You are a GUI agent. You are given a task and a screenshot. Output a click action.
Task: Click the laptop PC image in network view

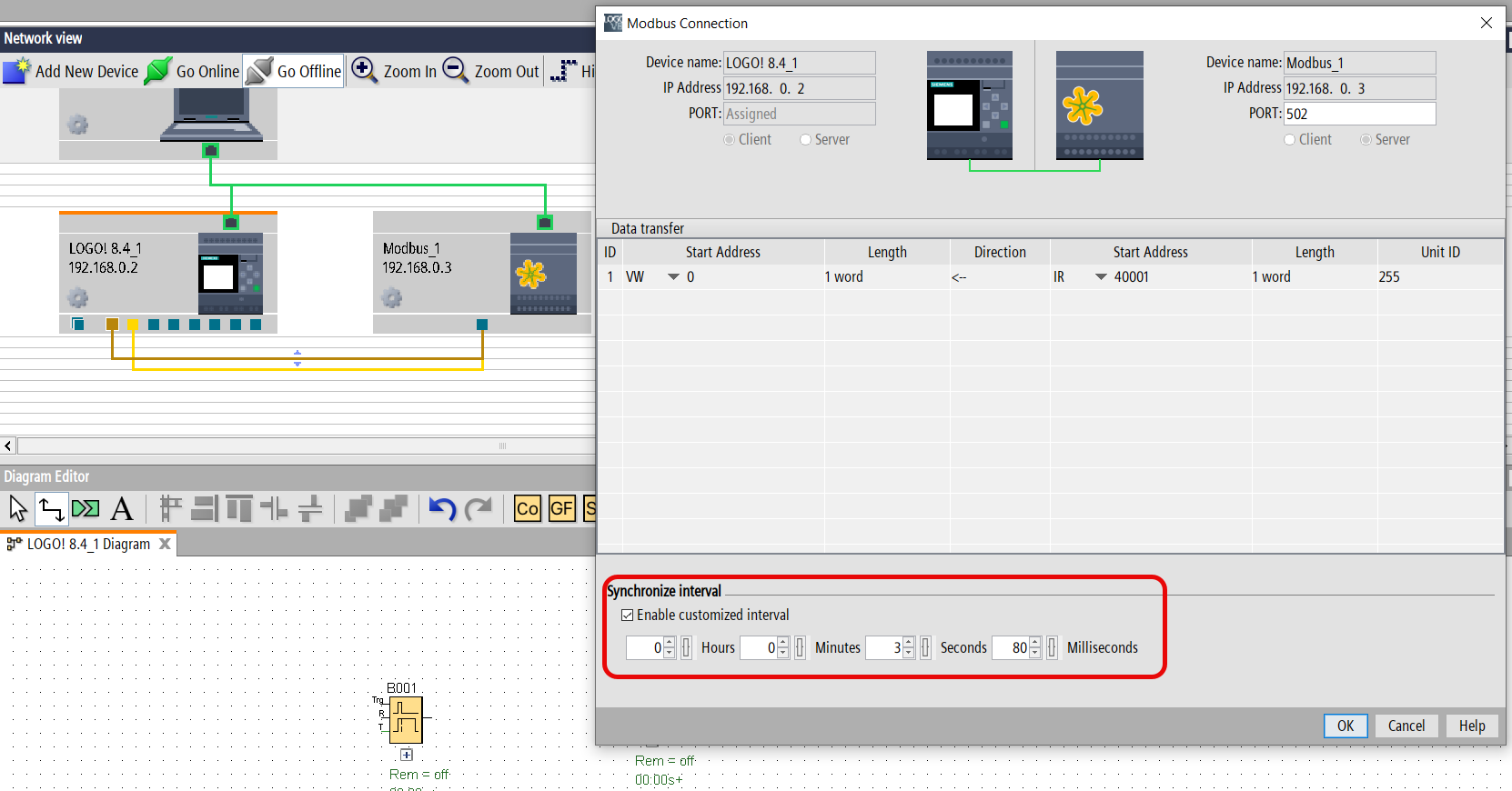pyautogui.click(x=212, y=115)
